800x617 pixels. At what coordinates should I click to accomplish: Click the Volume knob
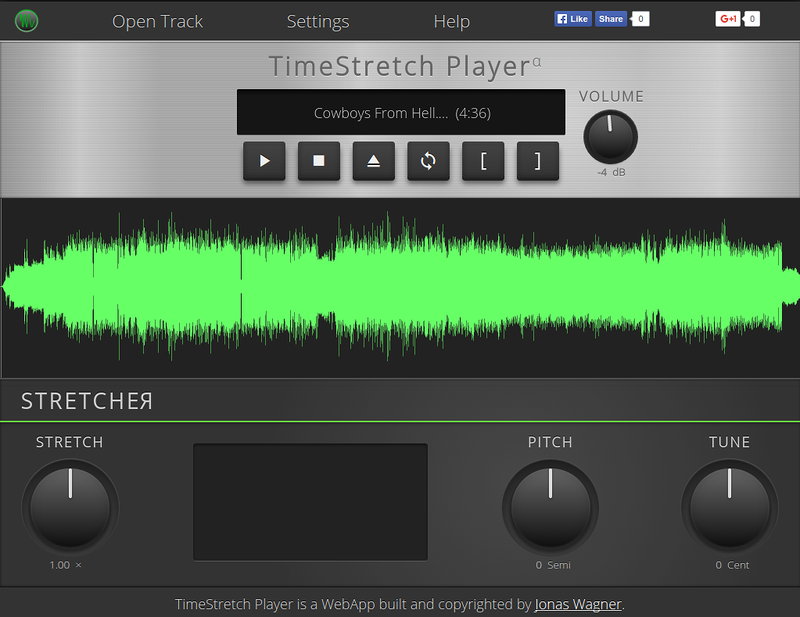coord(610,136)
